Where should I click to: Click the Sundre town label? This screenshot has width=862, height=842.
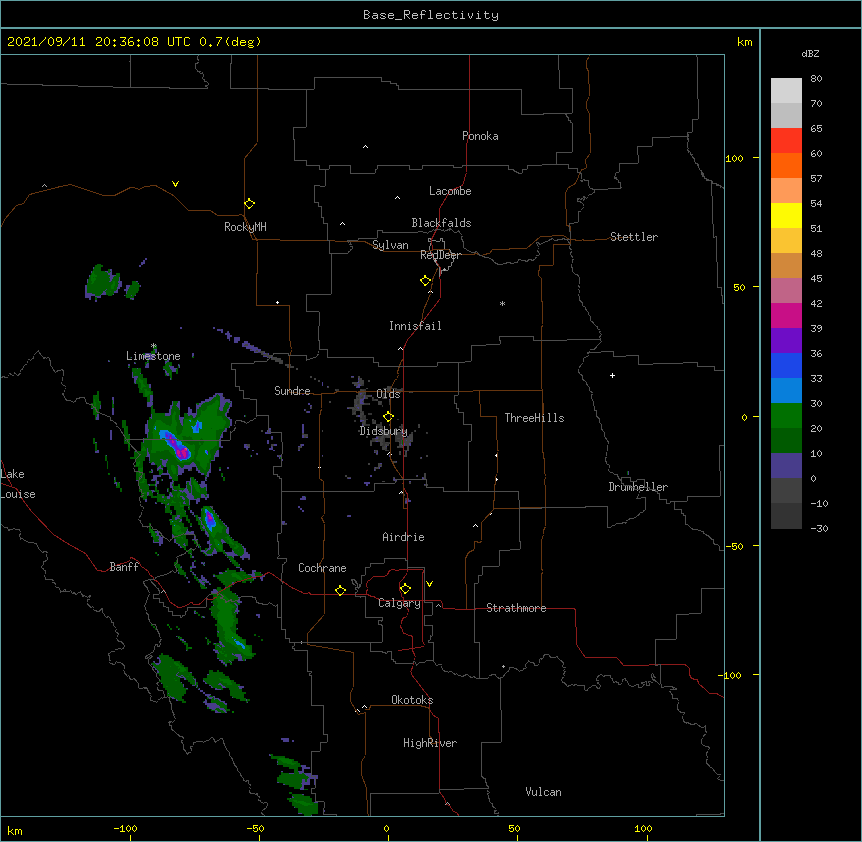pyautogui.click(x=292, y=391)
